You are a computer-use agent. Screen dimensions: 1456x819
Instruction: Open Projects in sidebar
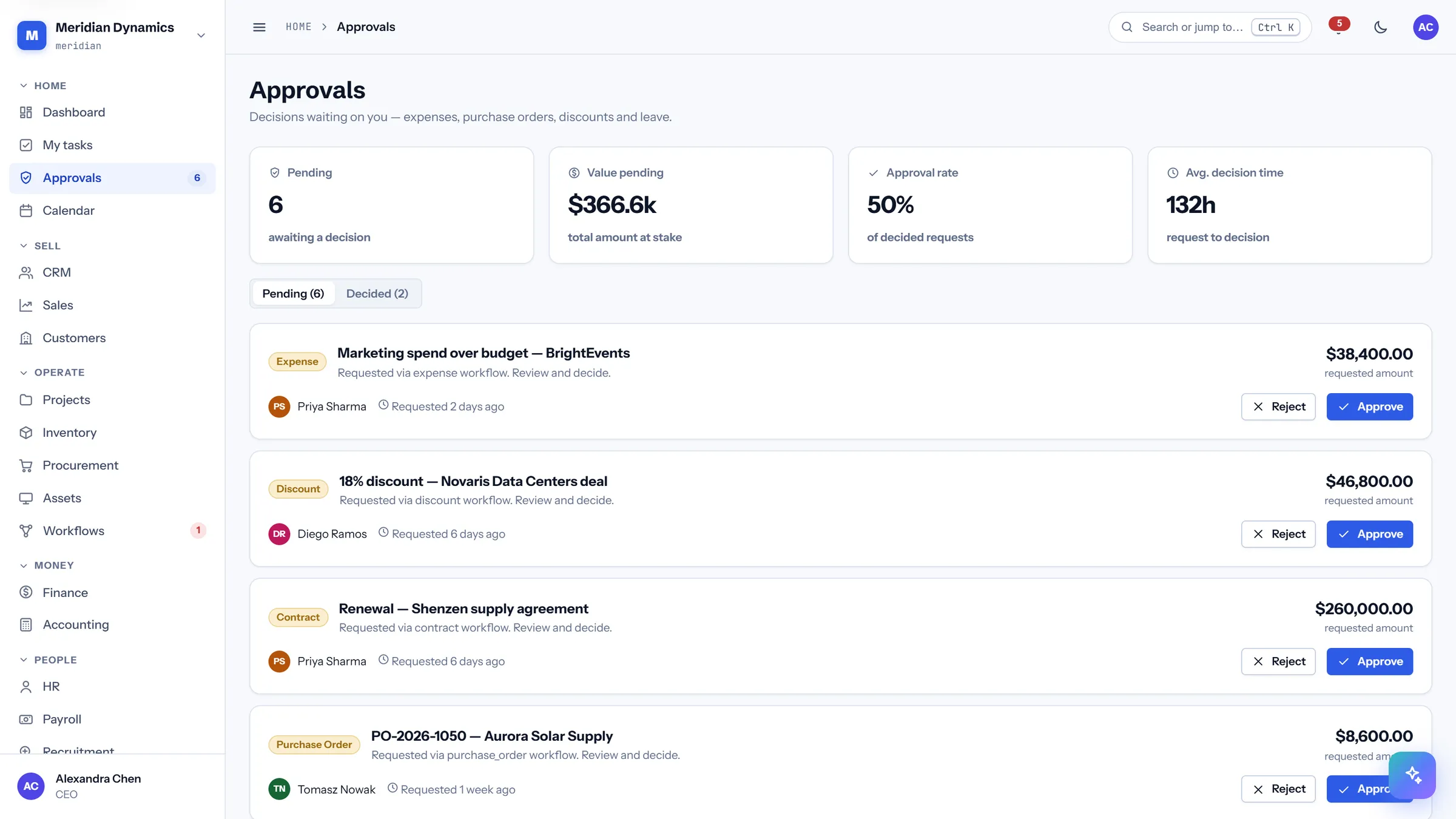click(112, 400)
